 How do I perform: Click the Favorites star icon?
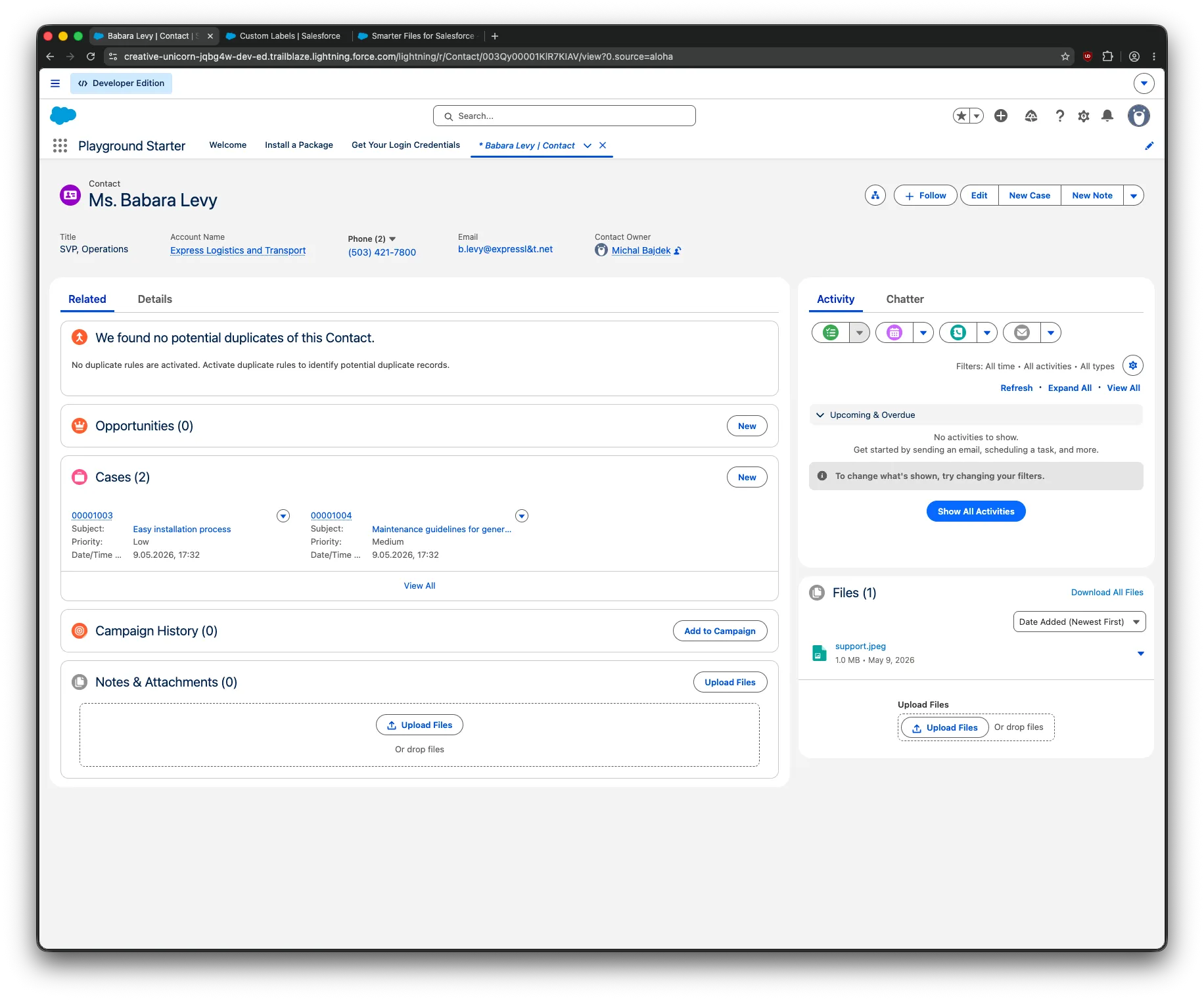[x=961, y=116]
